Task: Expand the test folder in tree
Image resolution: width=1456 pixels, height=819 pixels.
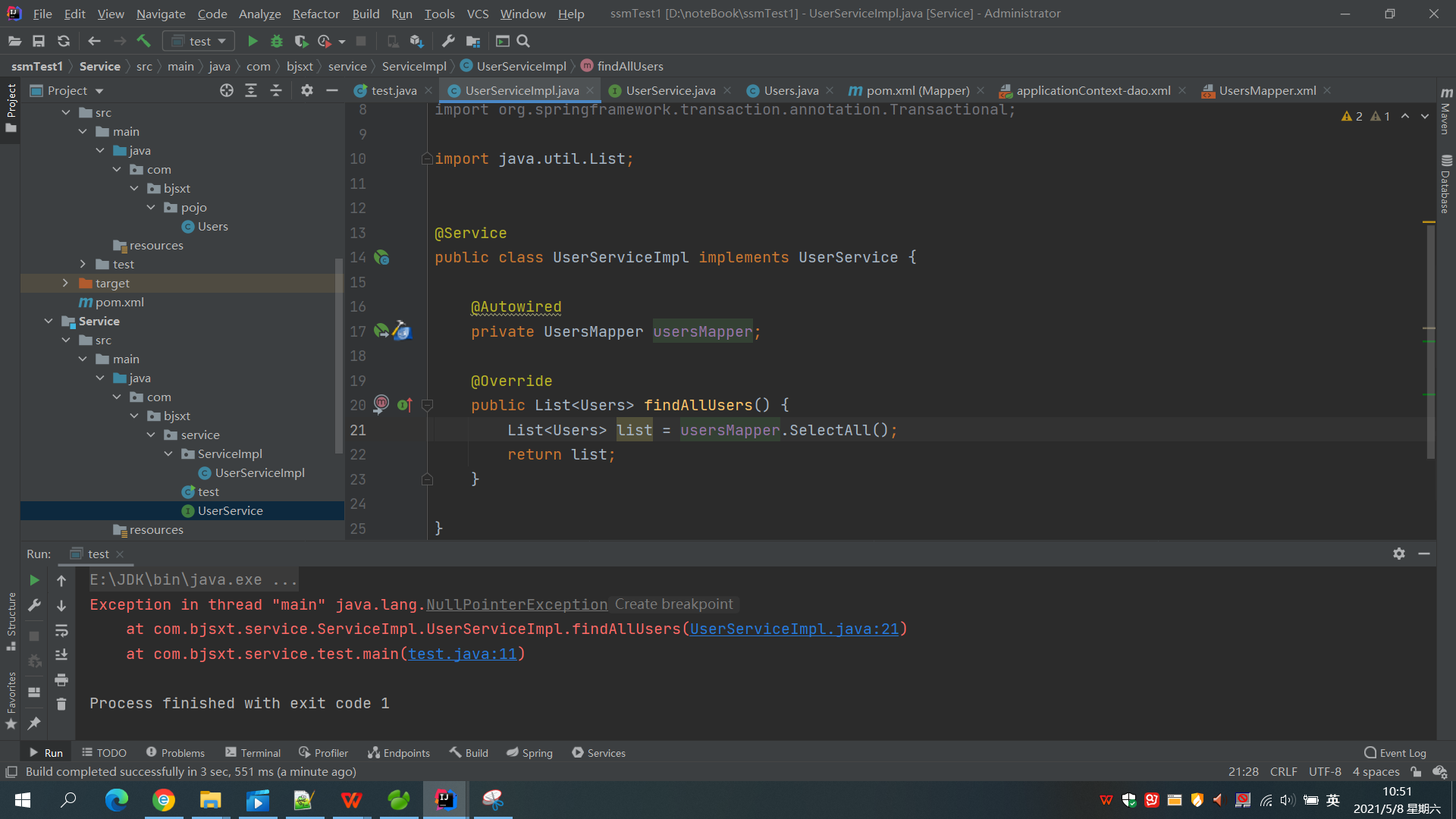Action: [x=83, y=265]
